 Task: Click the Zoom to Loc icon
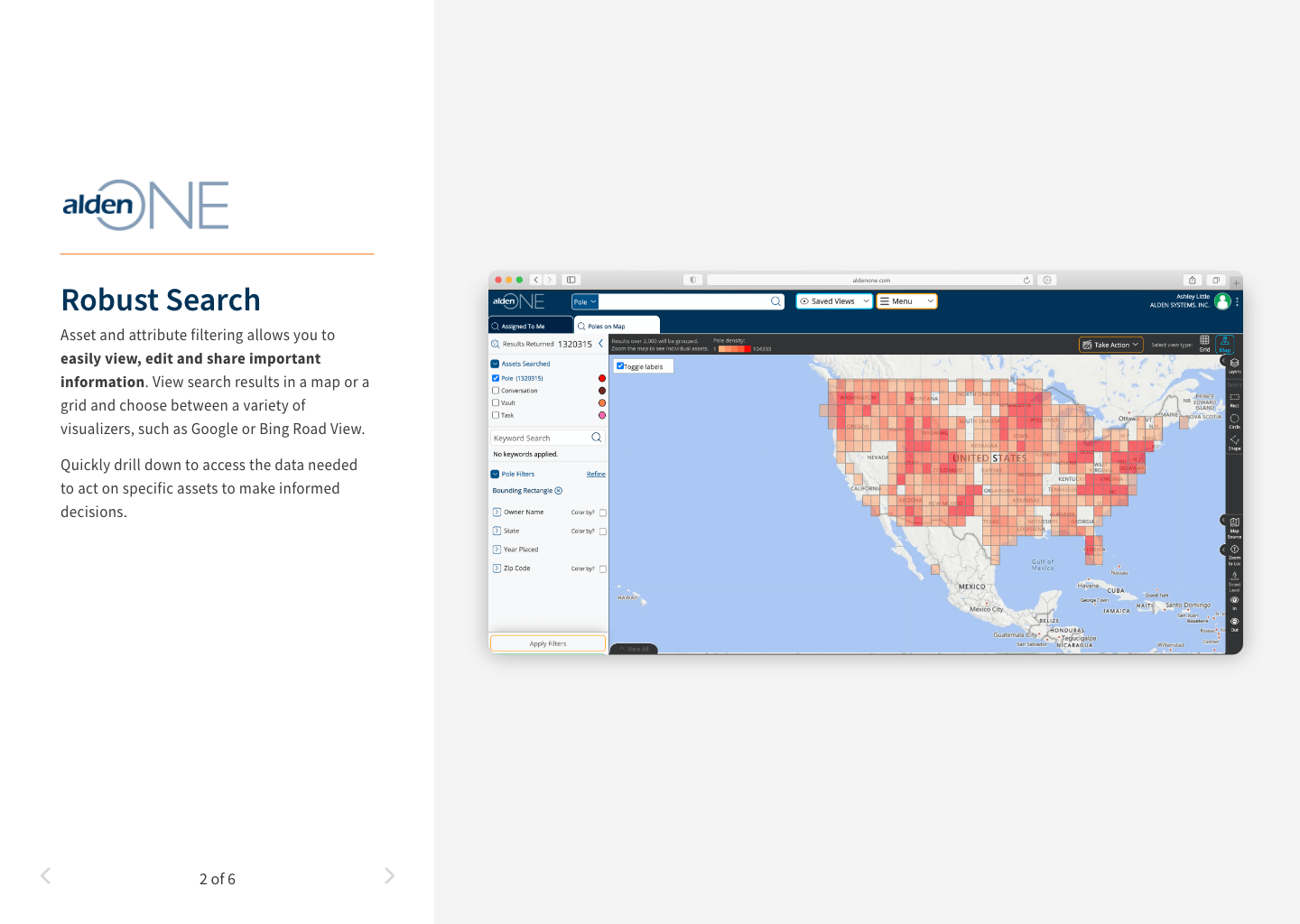pos(1234,550)
